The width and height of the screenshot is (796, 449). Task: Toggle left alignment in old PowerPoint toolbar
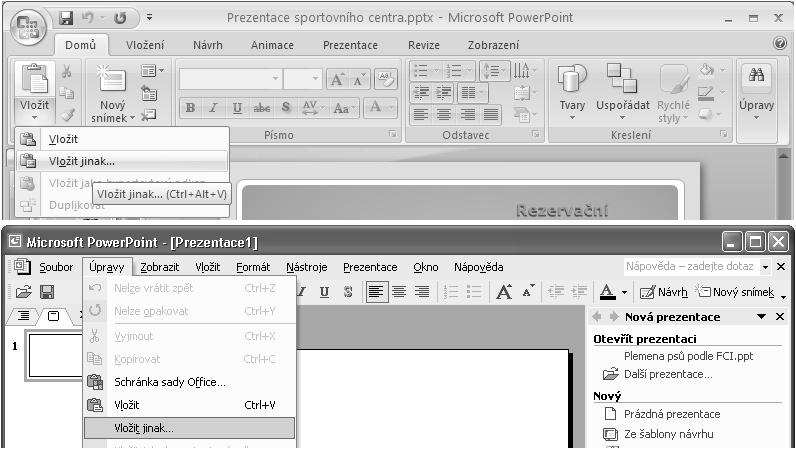coord(376,292)
